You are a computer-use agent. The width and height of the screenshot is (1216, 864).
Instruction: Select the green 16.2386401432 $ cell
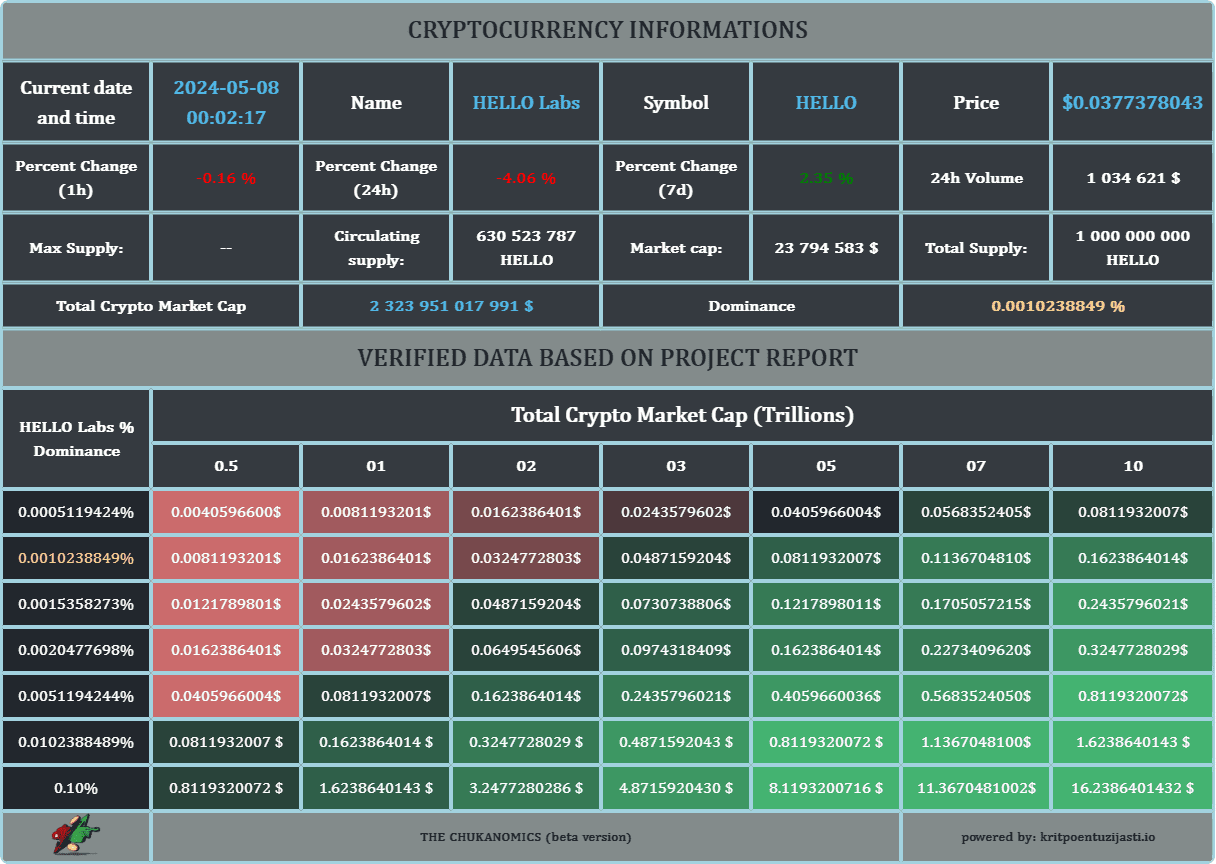[x=1132, y=788]
